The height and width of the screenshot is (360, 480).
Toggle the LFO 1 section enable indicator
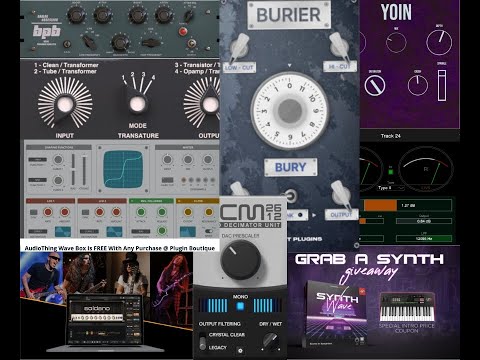coord(28,201)
